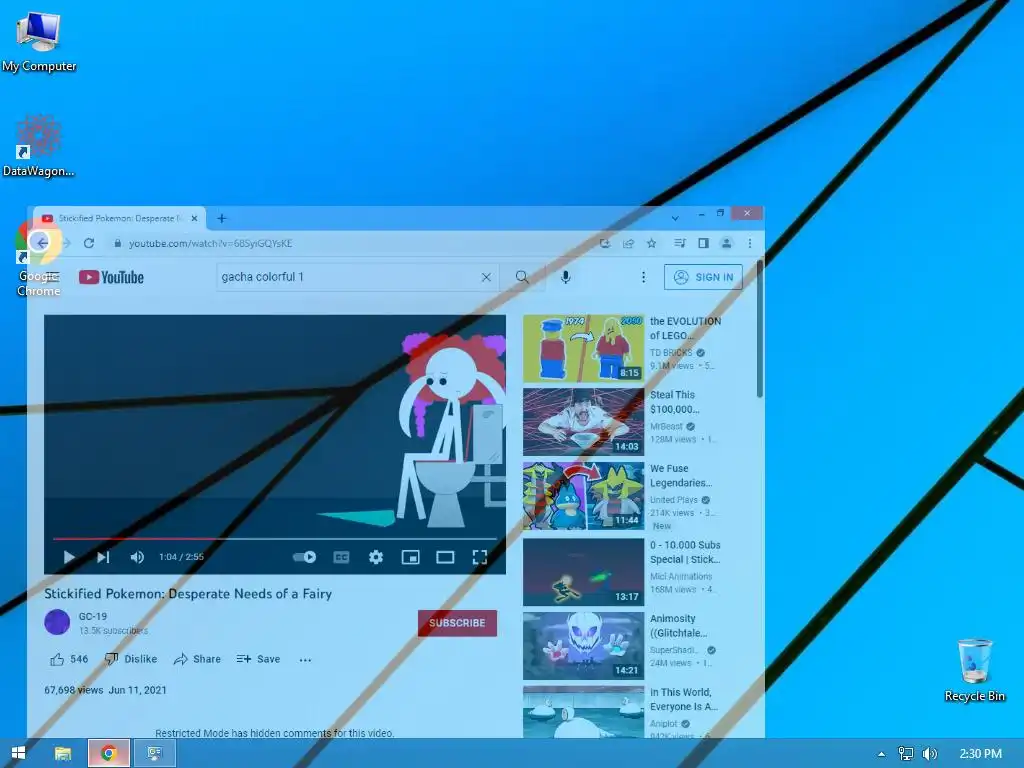This screenshot has height=768, width=1024.
Task: Select Chrome in the taskbar
Action: pos(108,753)
